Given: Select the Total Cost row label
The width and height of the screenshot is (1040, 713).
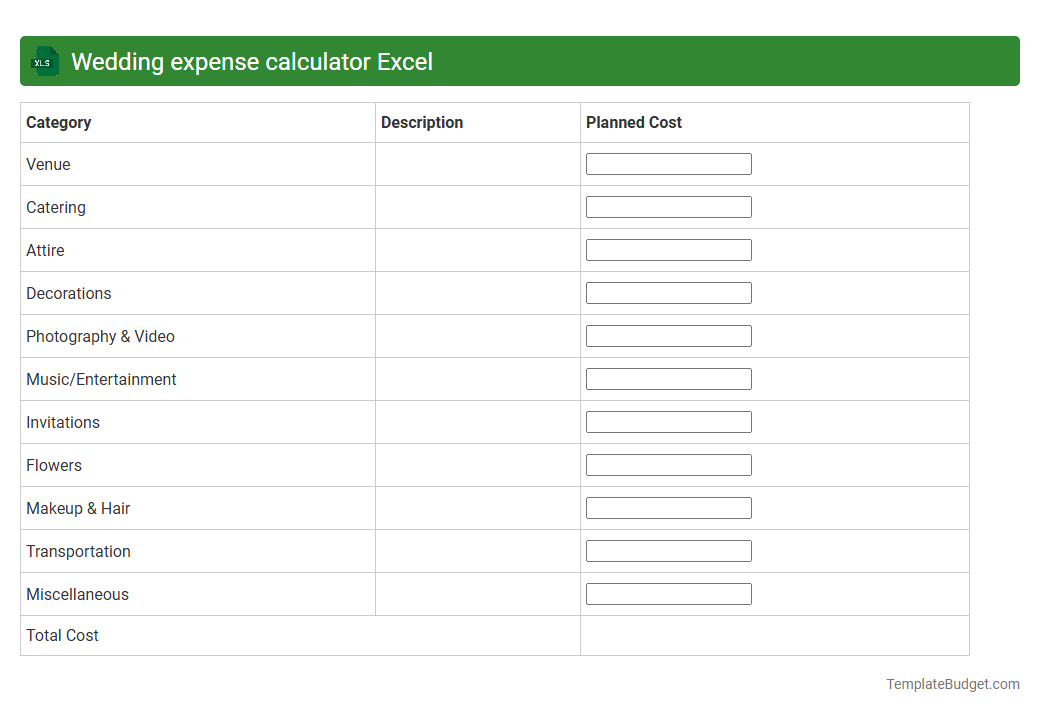Looking at the screenshot, I should (x=62, y=635).
